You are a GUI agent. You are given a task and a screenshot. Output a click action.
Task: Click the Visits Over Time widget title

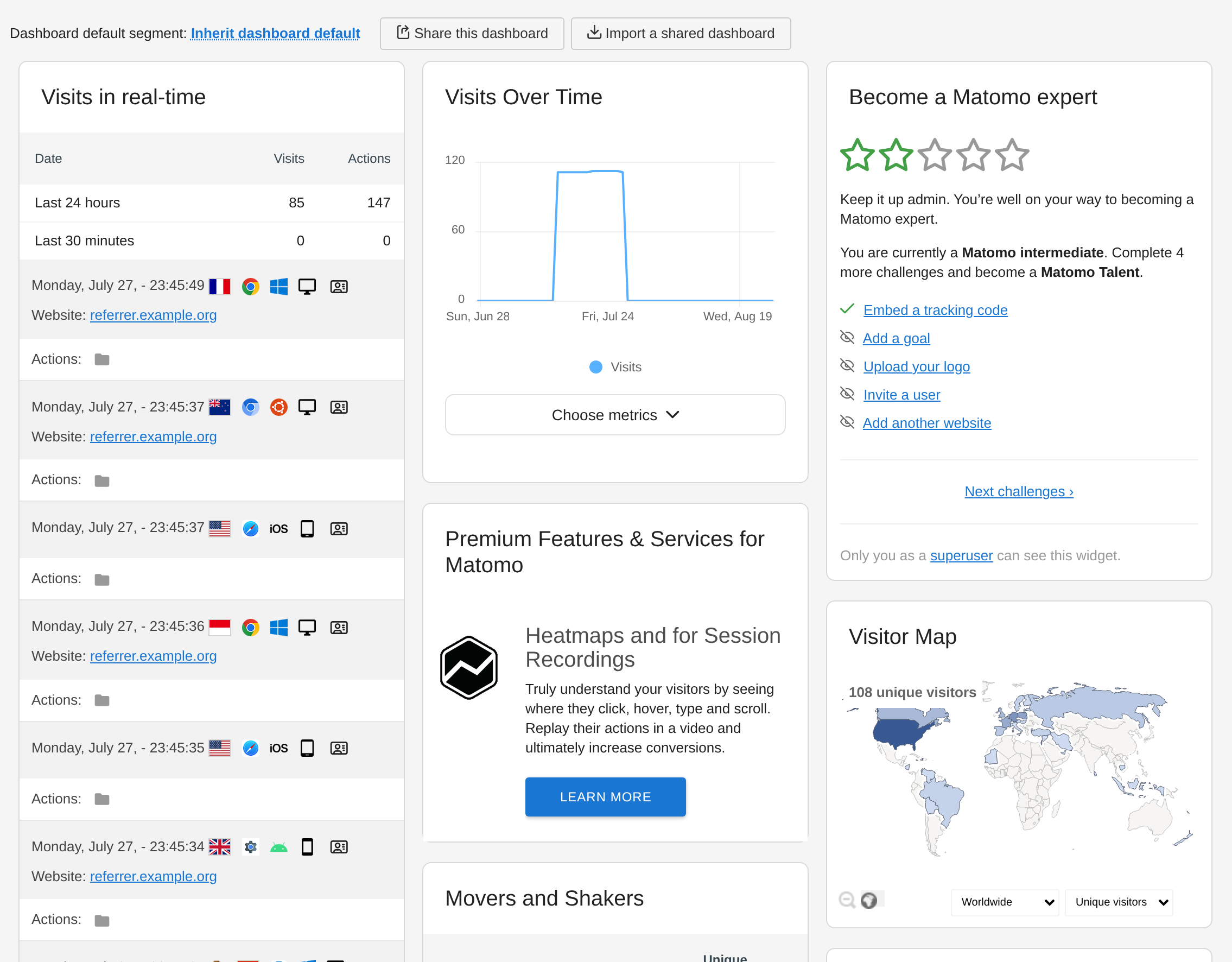(524, 97)
